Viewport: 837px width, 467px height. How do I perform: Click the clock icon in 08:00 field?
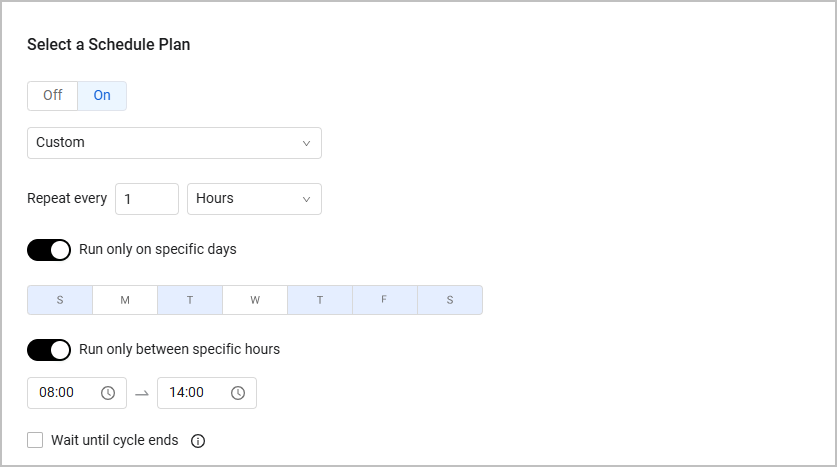108,393
